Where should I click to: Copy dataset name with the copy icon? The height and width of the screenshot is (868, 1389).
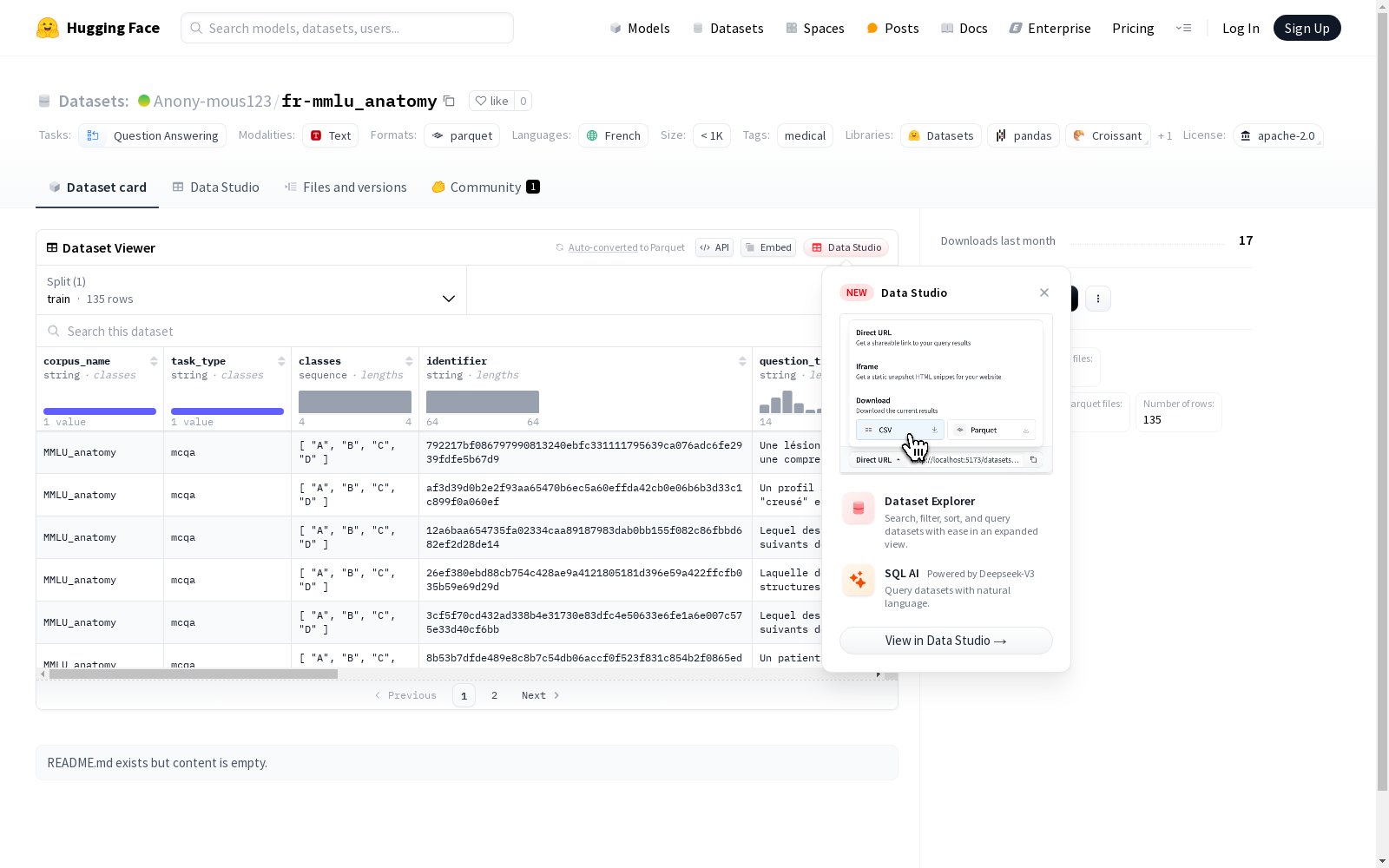coord(449,101)
